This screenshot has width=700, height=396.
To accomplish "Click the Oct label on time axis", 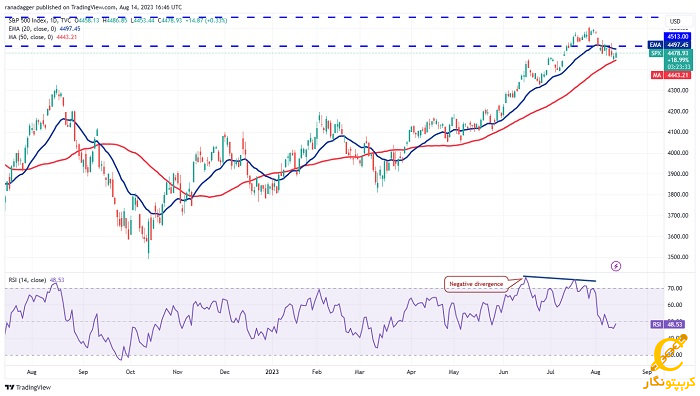I will (130, 371).
